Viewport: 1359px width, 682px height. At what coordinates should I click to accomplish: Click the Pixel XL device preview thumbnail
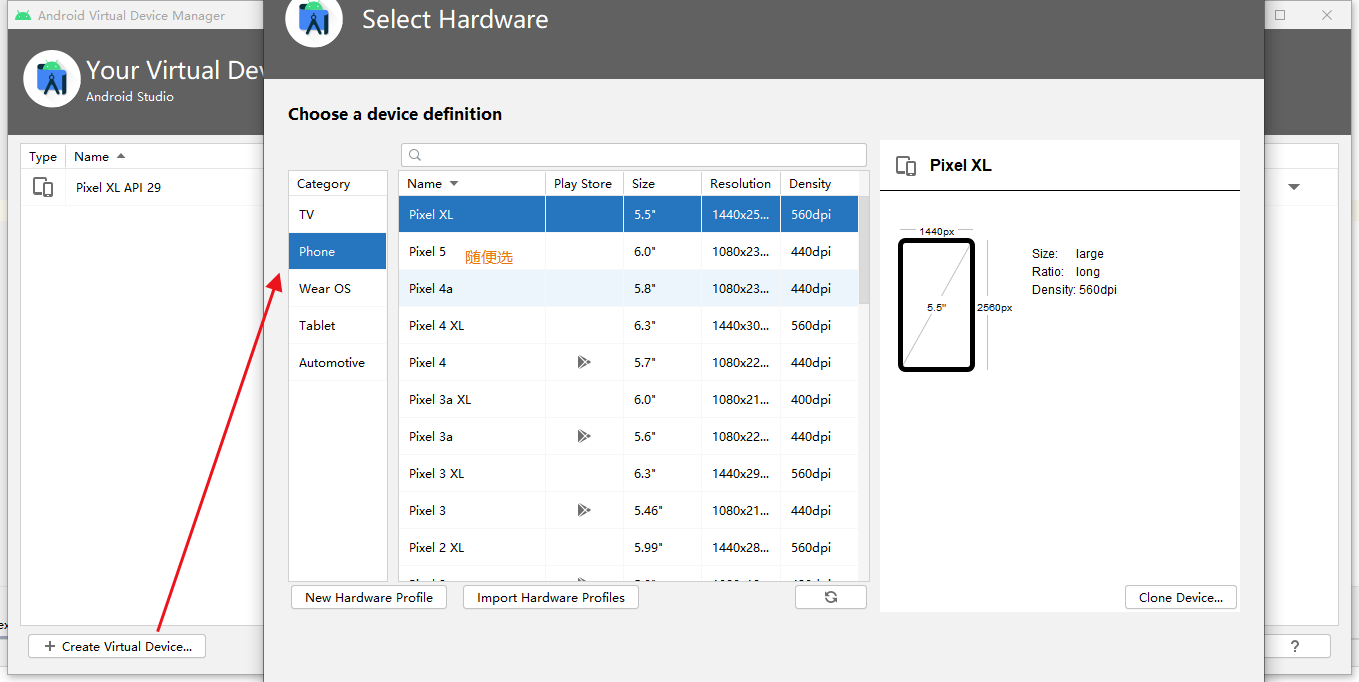[x=936, y=305]
